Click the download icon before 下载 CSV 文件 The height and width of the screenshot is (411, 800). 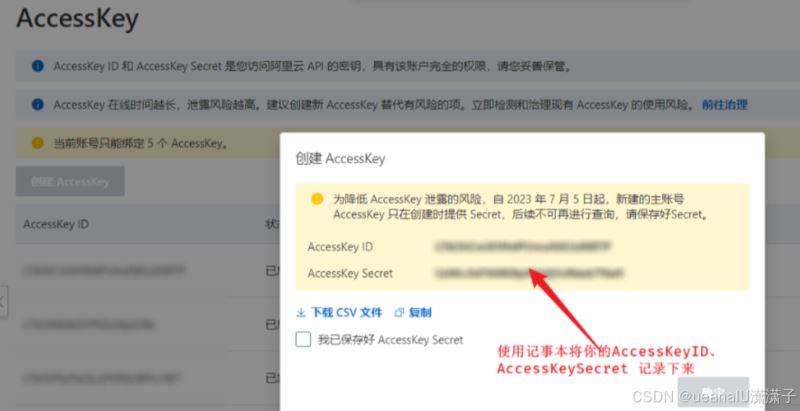tap(301, 313)
